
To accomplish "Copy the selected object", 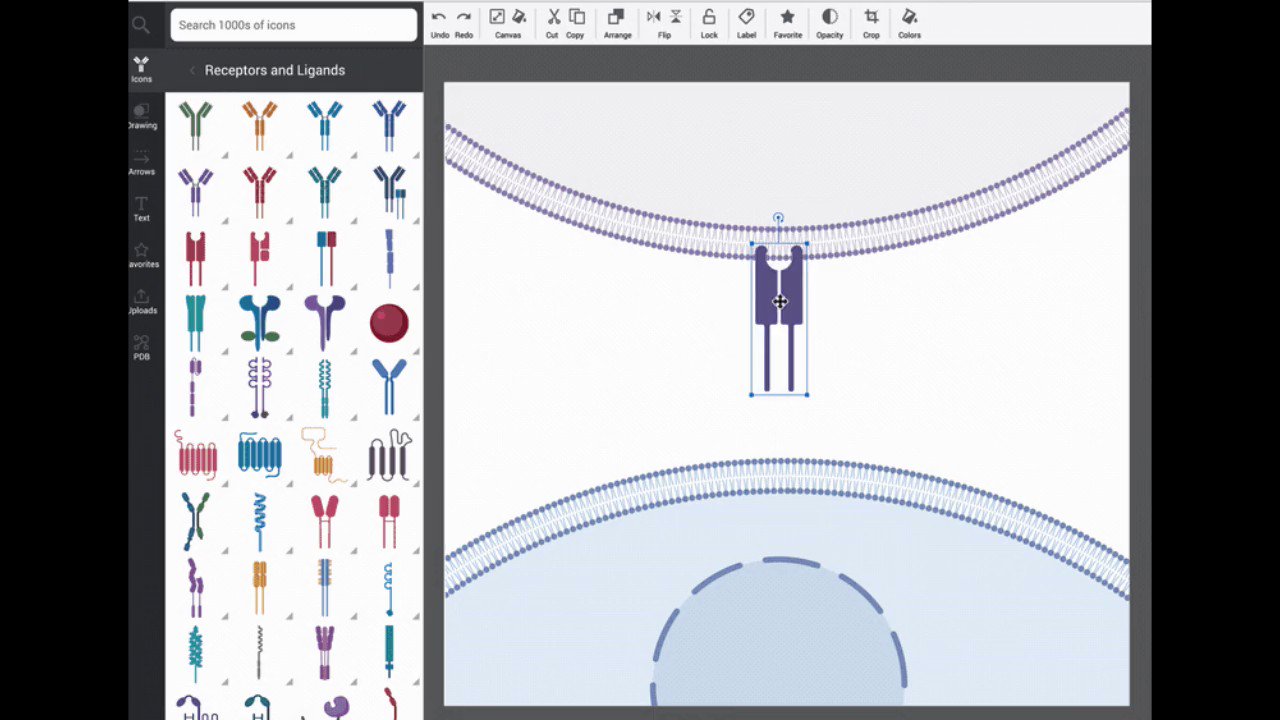I will click(576, 24).
